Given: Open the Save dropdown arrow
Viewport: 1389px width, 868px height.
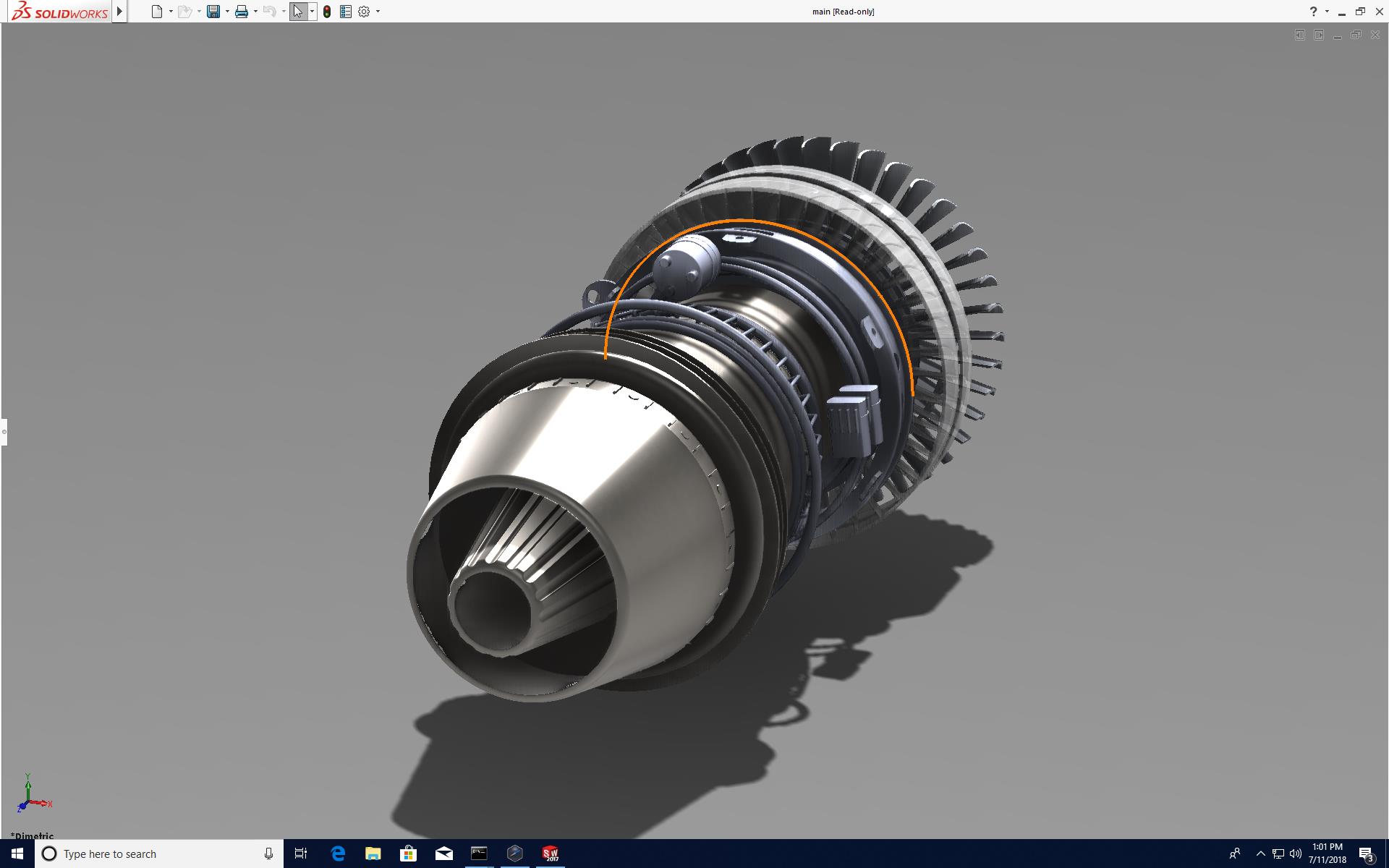Looking at the screenshot, I should [227, 12].
